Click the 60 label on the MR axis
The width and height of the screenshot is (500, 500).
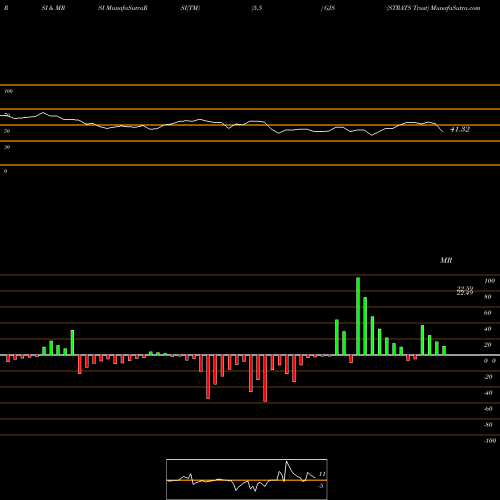488,313
